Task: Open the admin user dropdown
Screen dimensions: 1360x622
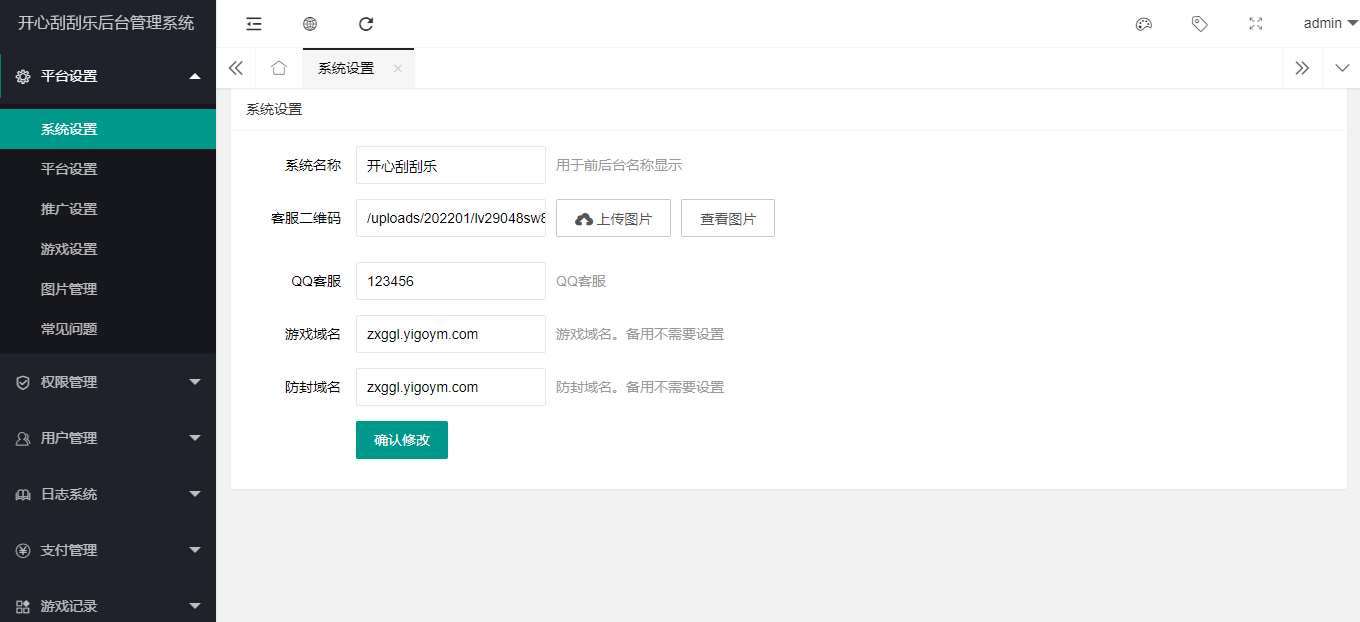Action: (1329, 24)
